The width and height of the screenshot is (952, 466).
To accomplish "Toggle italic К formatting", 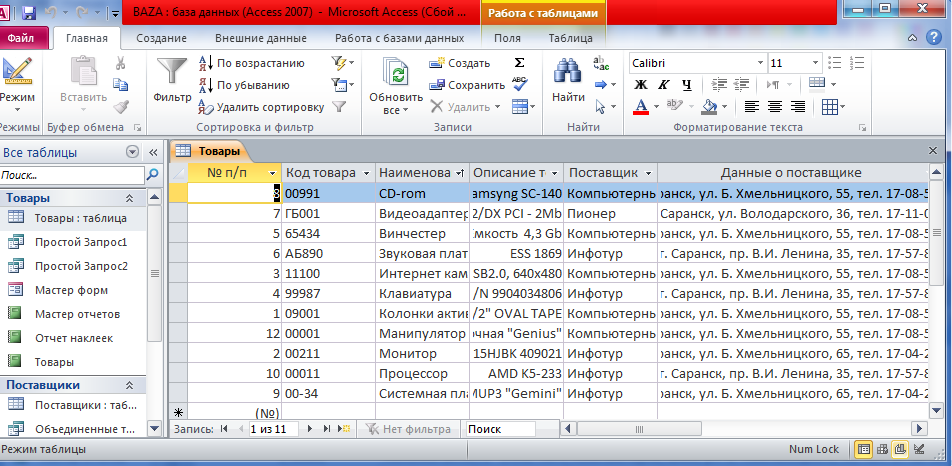I will (x=664, y=84).
